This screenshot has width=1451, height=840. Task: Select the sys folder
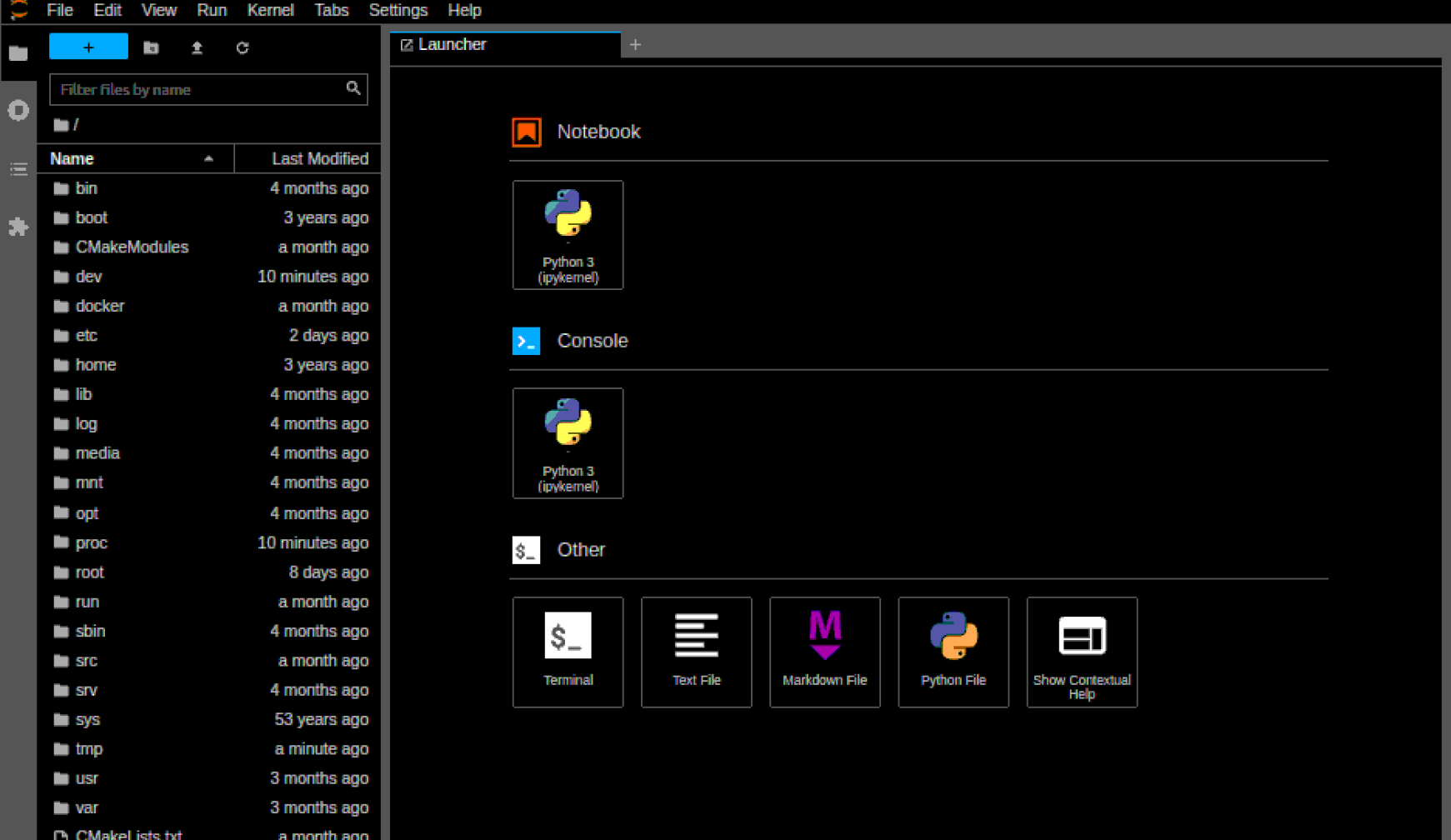tap(209, 719)
